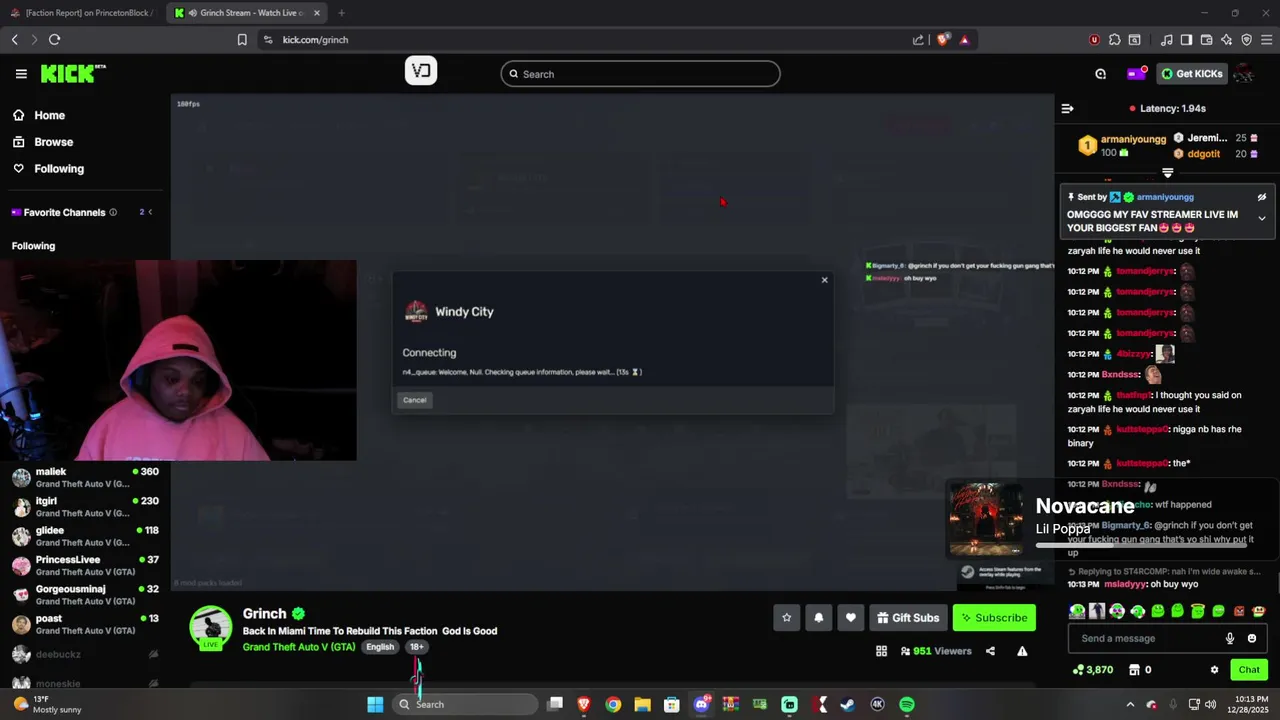Open a new browser tab
The width and height of the screenshot is (1280, 720).
click(341, 13)
